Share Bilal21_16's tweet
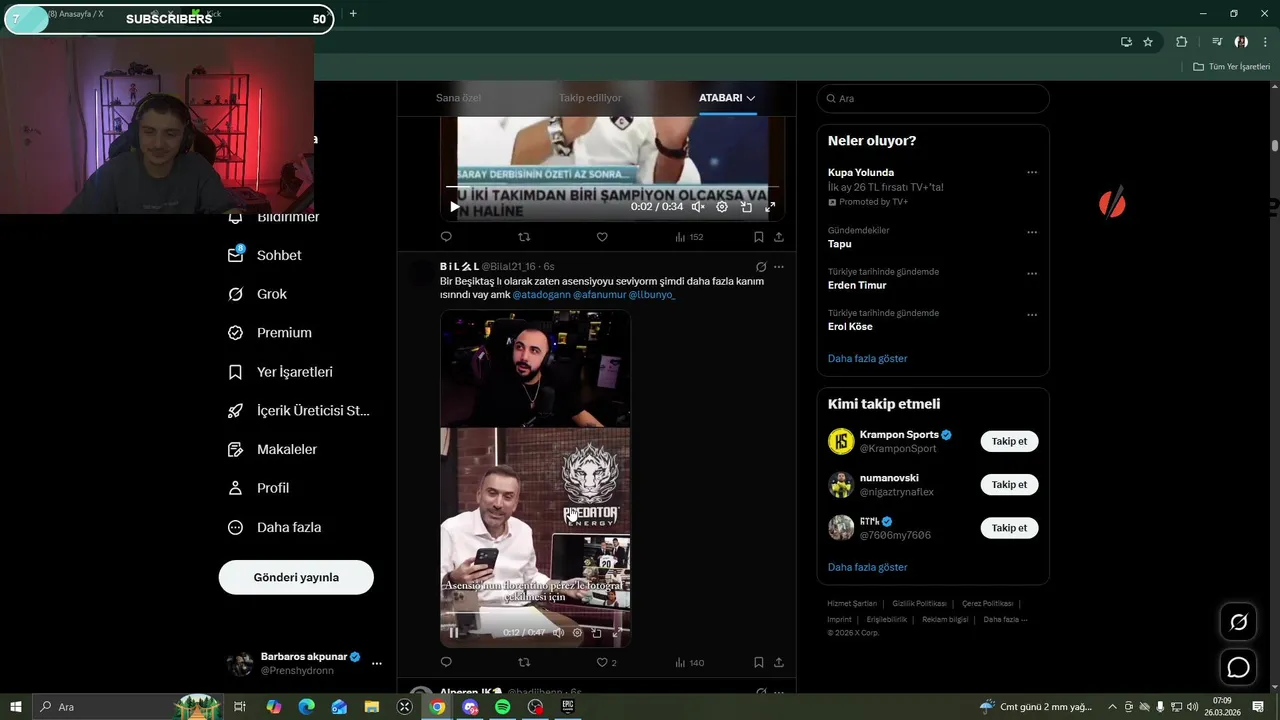The width and height of the screenshot is (1280, 720). pyautogui.click(x=779, y=662)
